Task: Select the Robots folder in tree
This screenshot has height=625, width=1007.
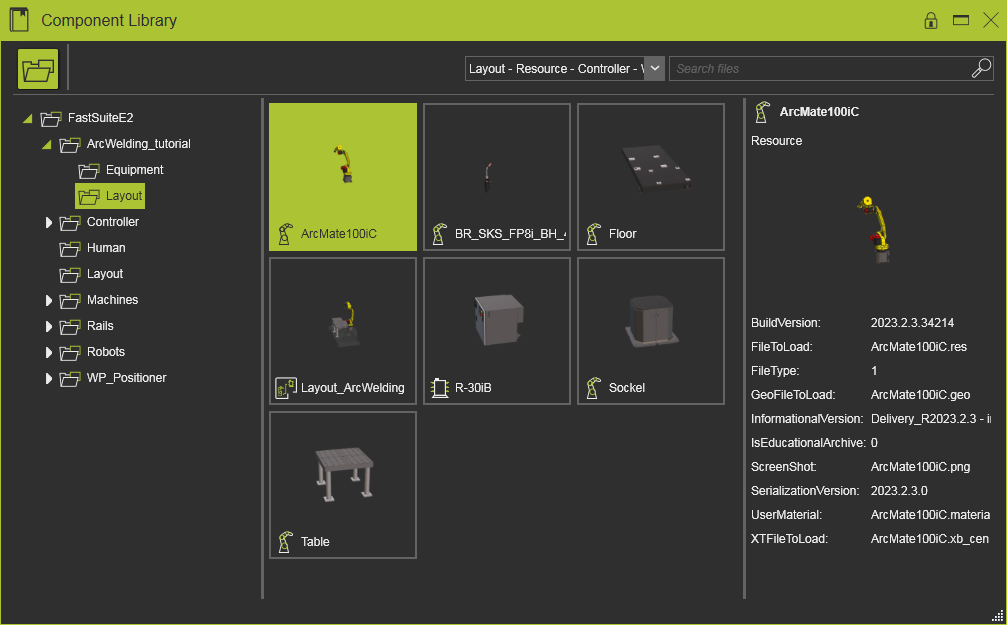Action: [106, 352]
